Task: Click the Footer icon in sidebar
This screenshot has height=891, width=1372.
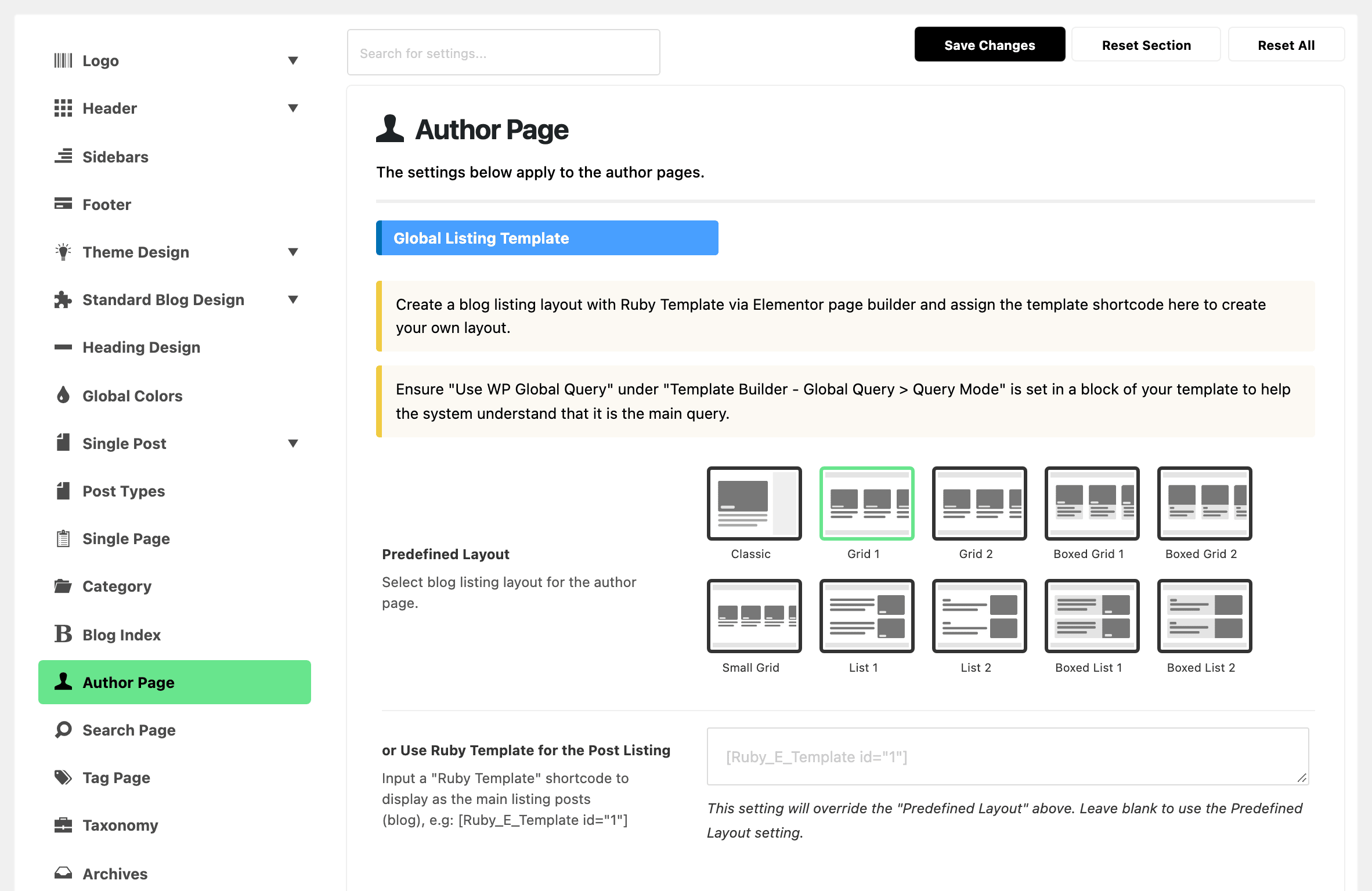Action: coord(63,204)
